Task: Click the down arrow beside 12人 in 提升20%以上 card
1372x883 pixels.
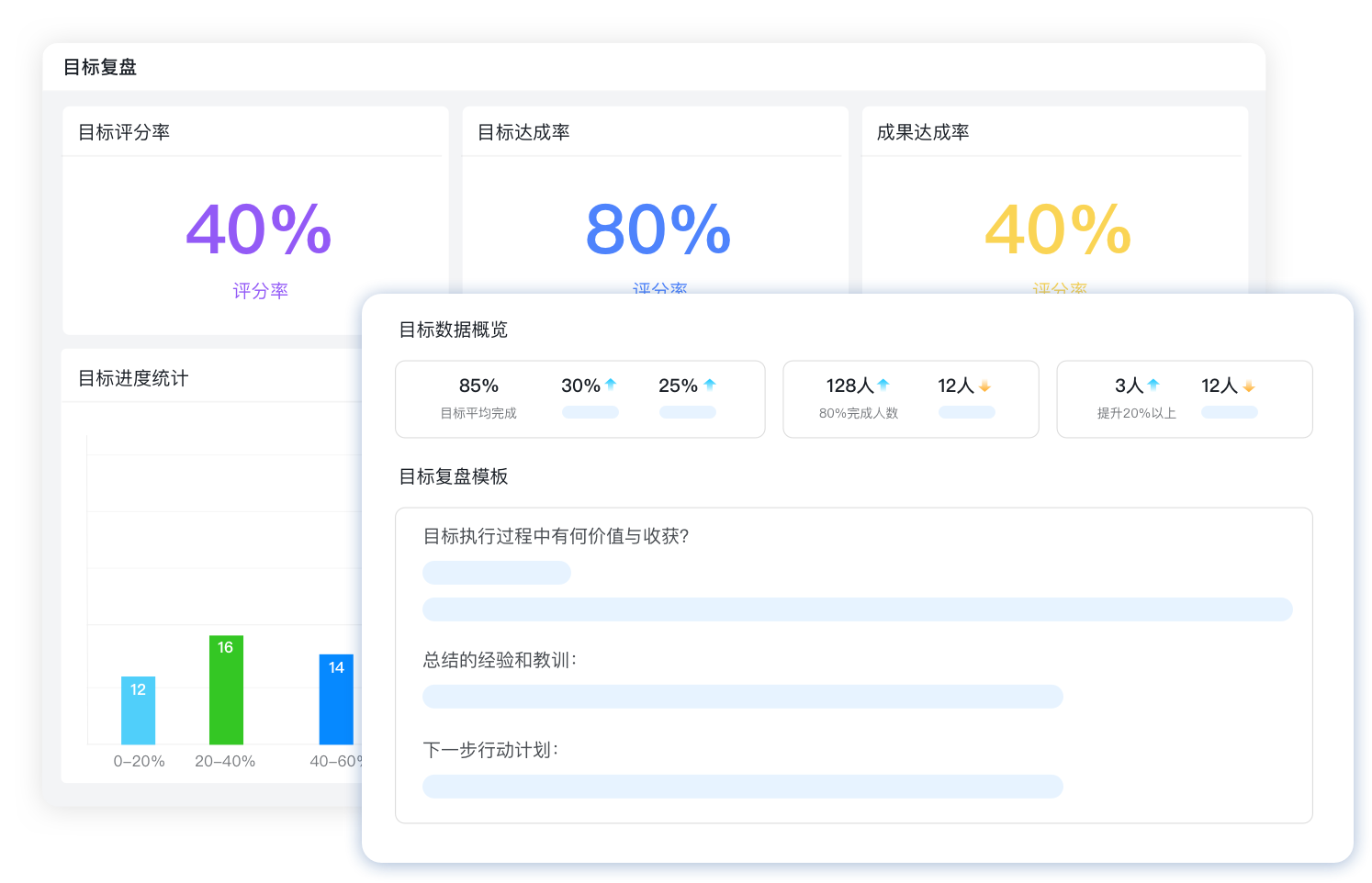Action: (1249, 386)
